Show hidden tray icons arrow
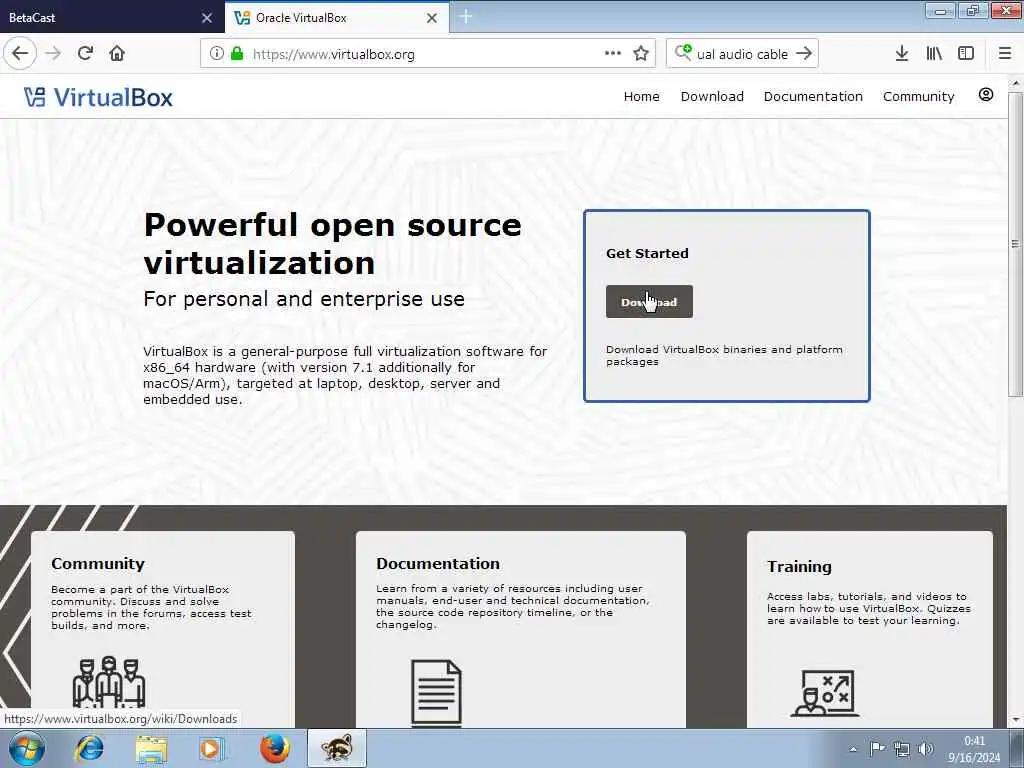The image size is (1024, 768). point(853,749)
